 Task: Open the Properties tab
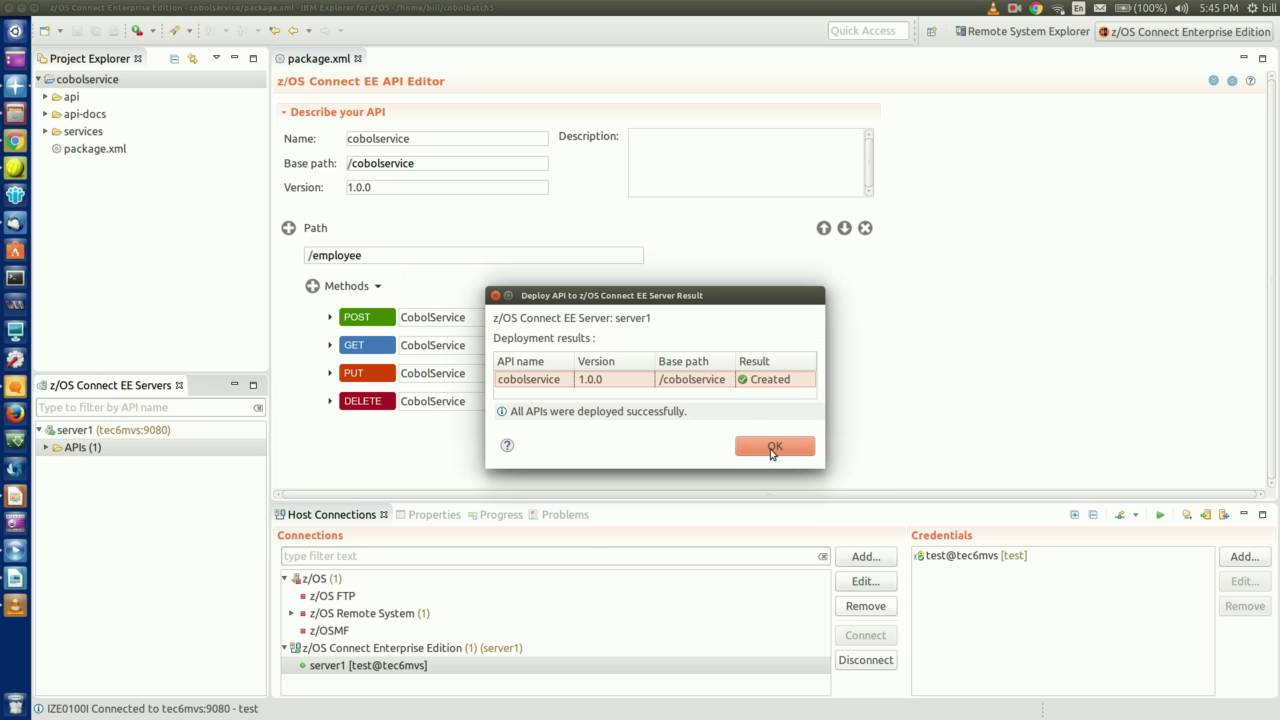428,515
